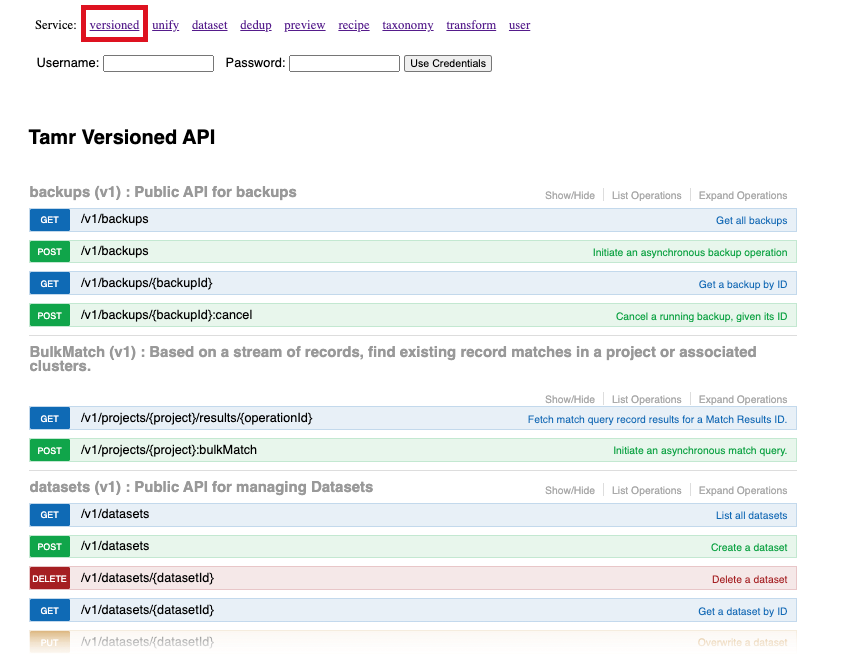Click the GET badge for /v1/datasets/{datasetId}
This screenshot has height=659, width=849.
(49, 611)
